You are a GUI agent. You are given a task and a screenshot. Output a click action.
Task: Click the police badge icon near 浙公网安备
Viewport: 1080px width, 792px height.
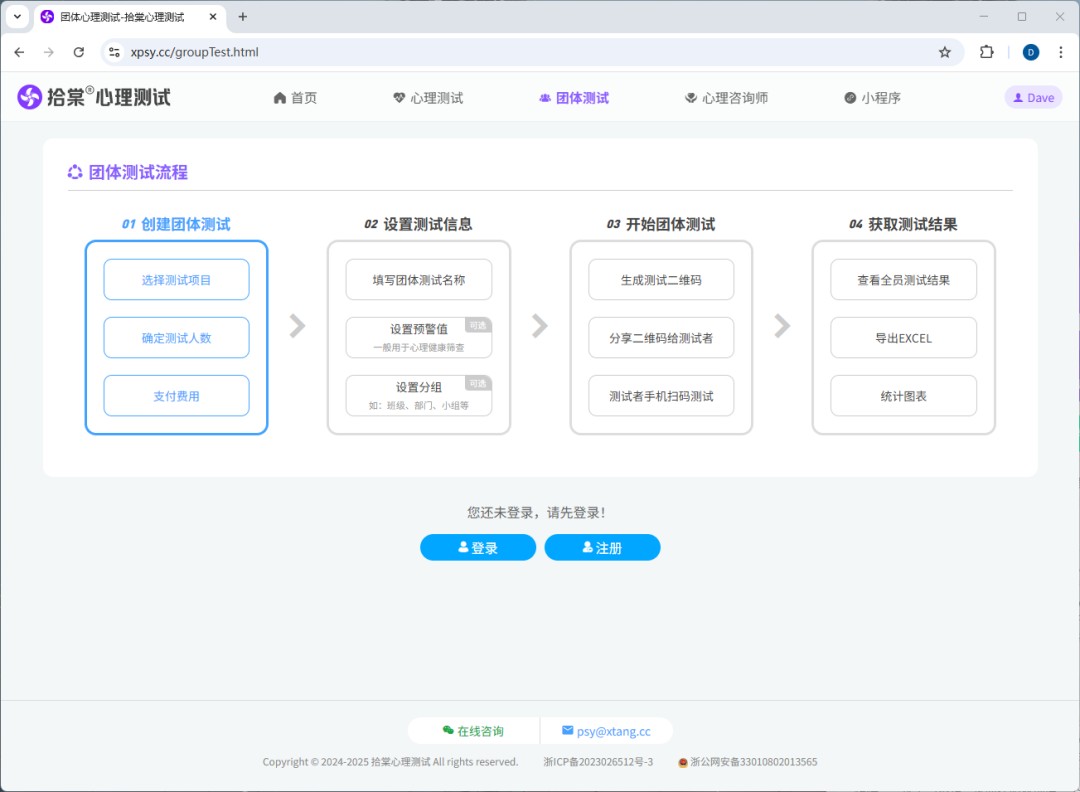click(x=683, y=762)
